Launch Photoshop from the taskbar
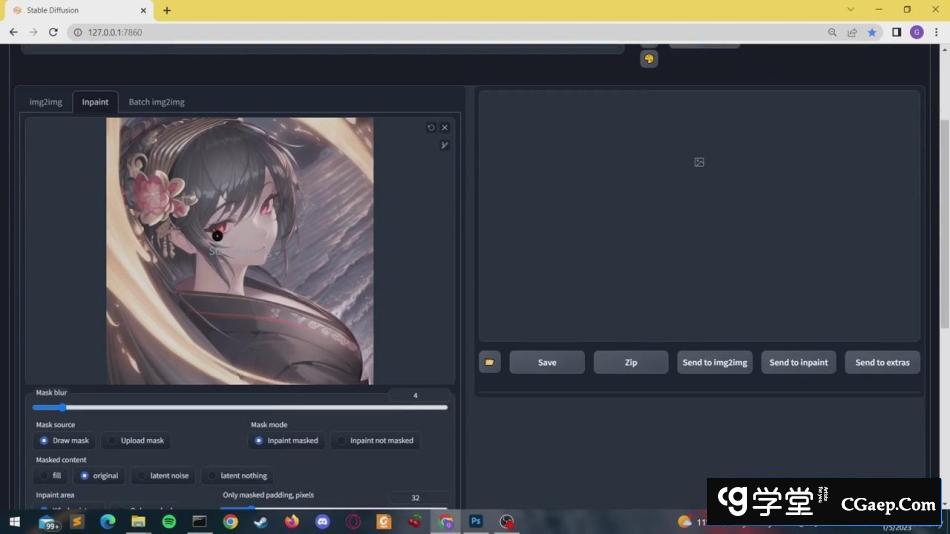Viewport: 950px width, 534px height. tap(476, 521)
